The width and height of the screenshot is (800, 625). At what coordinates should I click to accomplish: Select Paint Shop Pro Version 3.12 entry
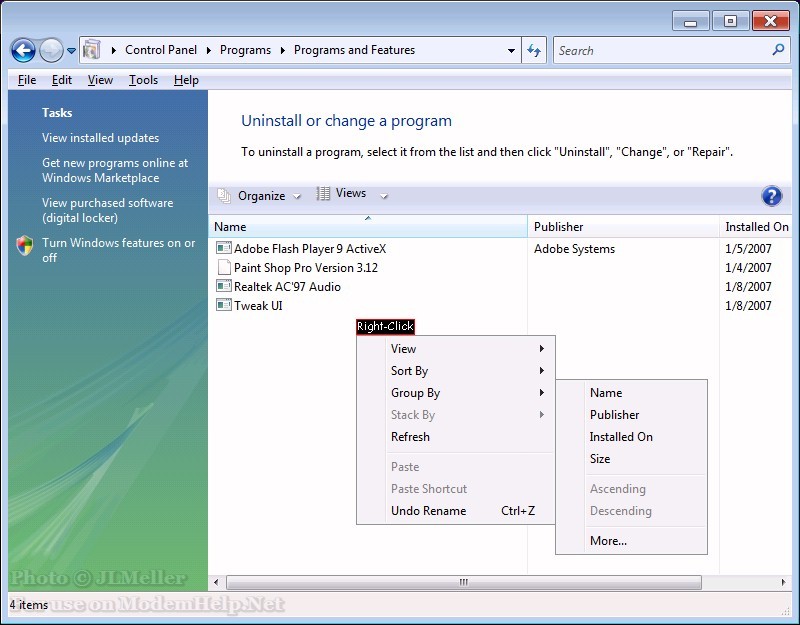[306, 267]
